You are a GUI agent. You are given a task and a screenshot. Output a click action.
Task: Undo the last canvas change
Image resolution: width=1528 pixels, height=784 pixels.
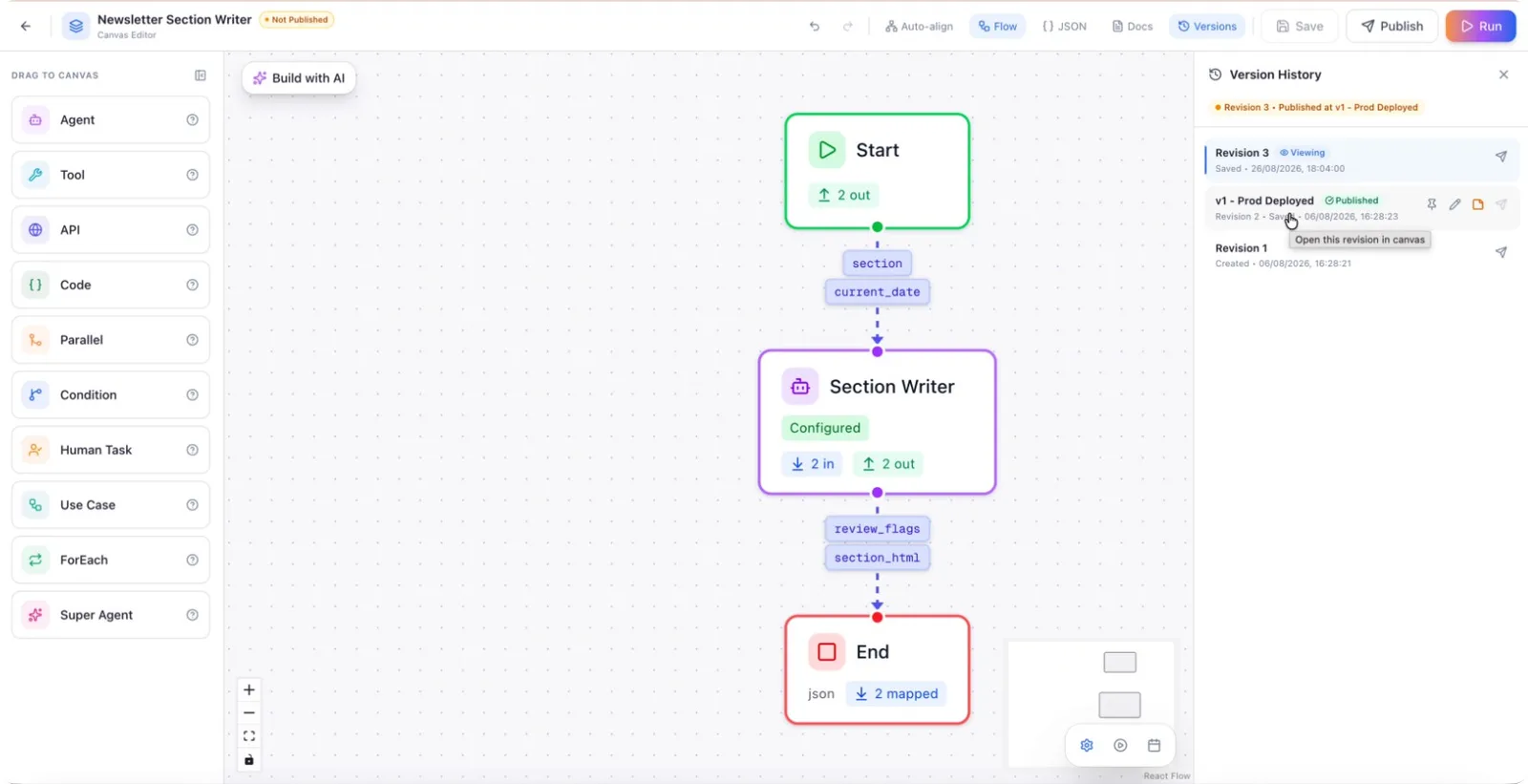(815, 26)
